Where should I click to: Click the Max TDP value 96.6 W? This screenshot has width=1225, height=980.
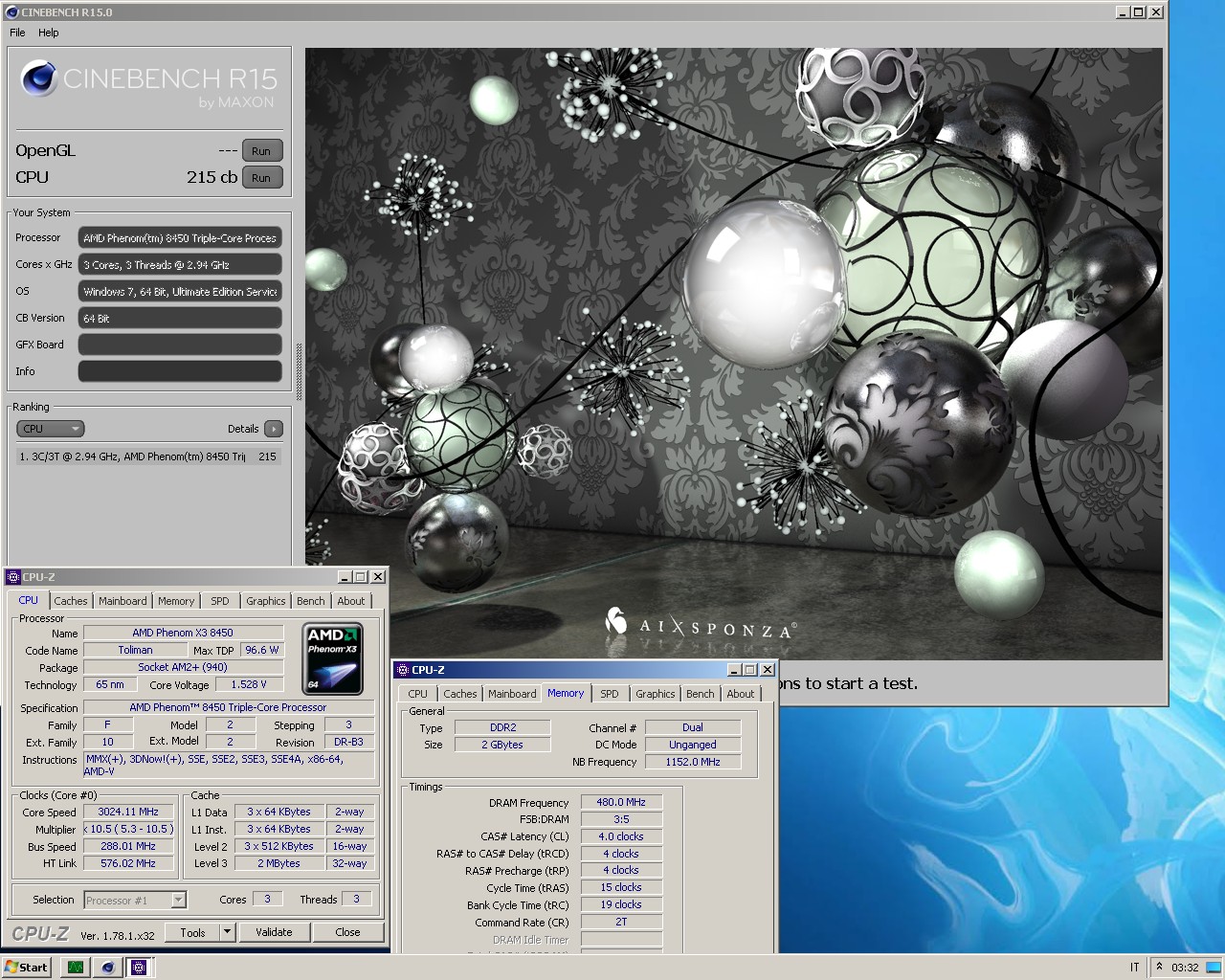(262, 650)
